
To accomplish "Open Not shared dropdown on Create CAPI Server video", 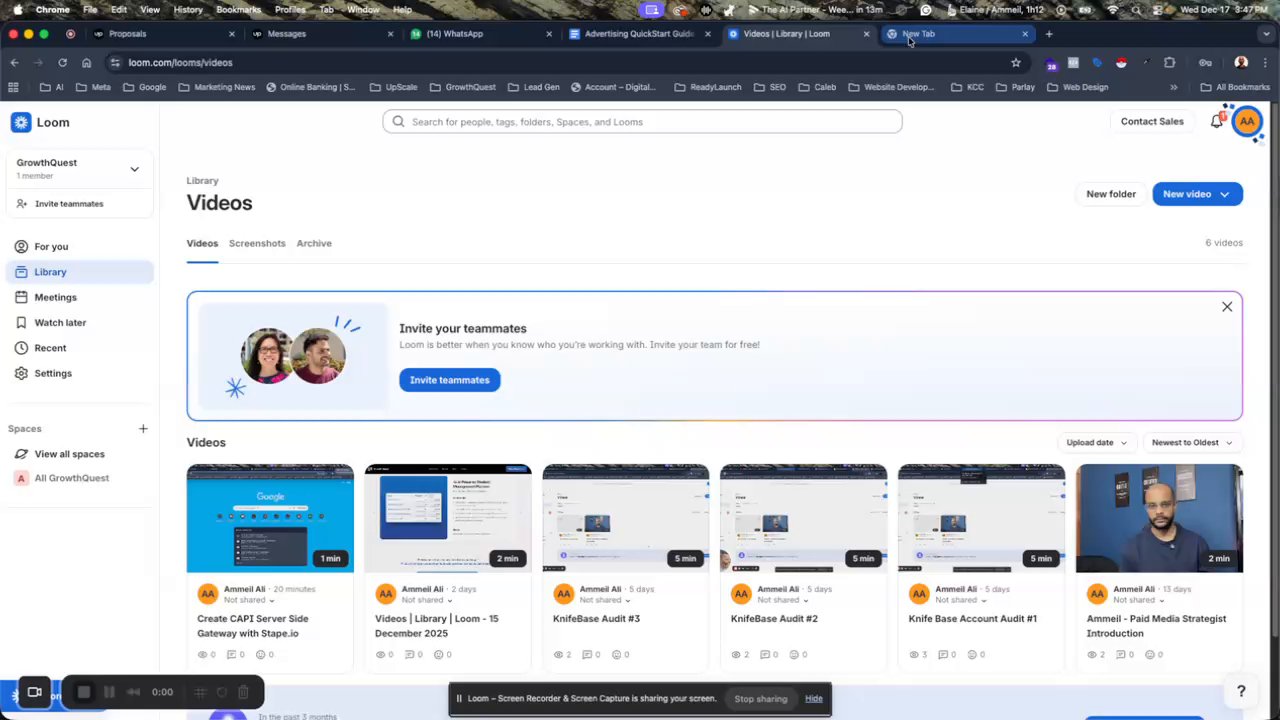I will 249,600.
